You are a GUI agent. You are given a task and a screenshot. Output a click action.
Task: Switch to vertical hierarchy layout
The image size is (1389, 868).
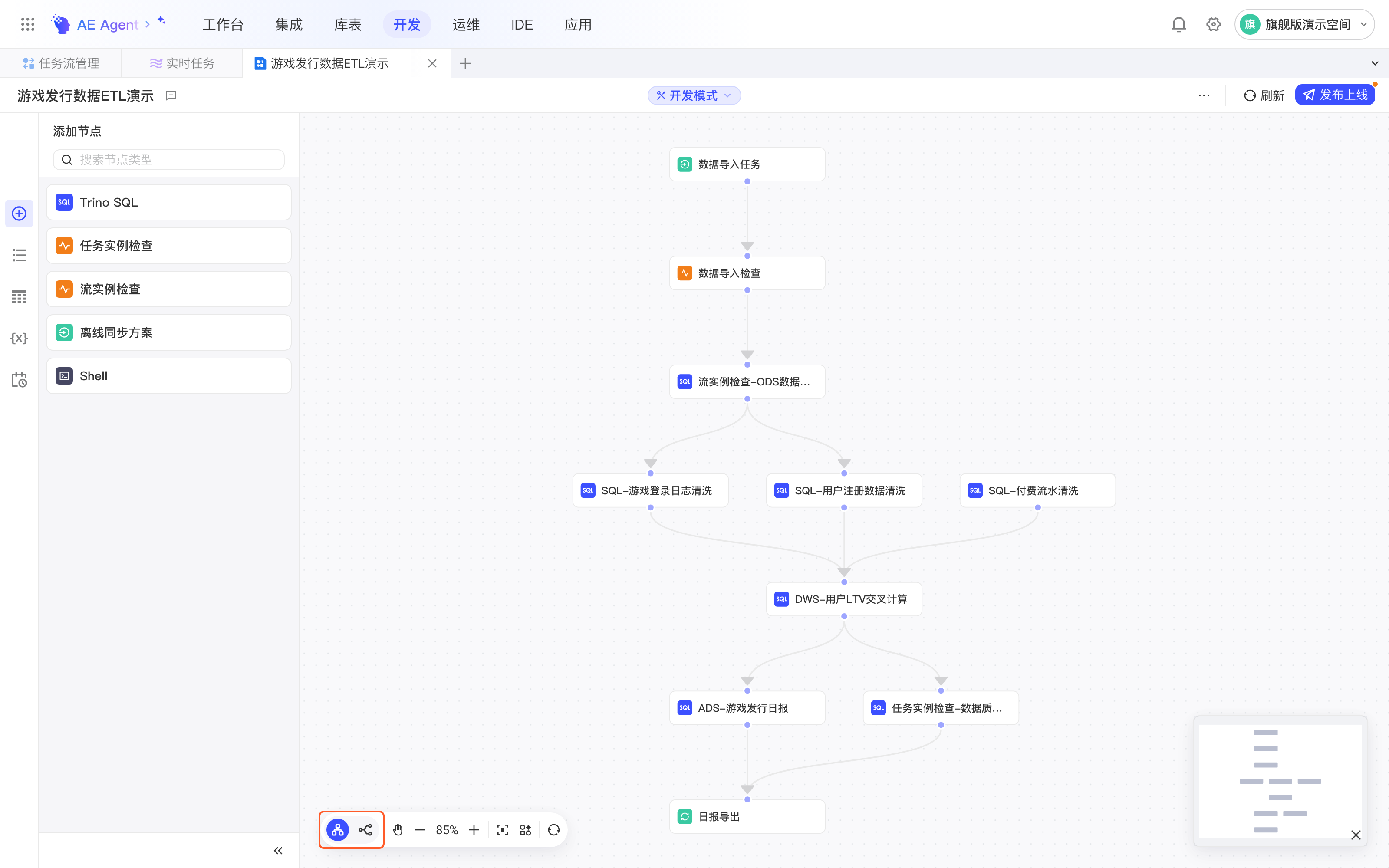tap(338, 829)
